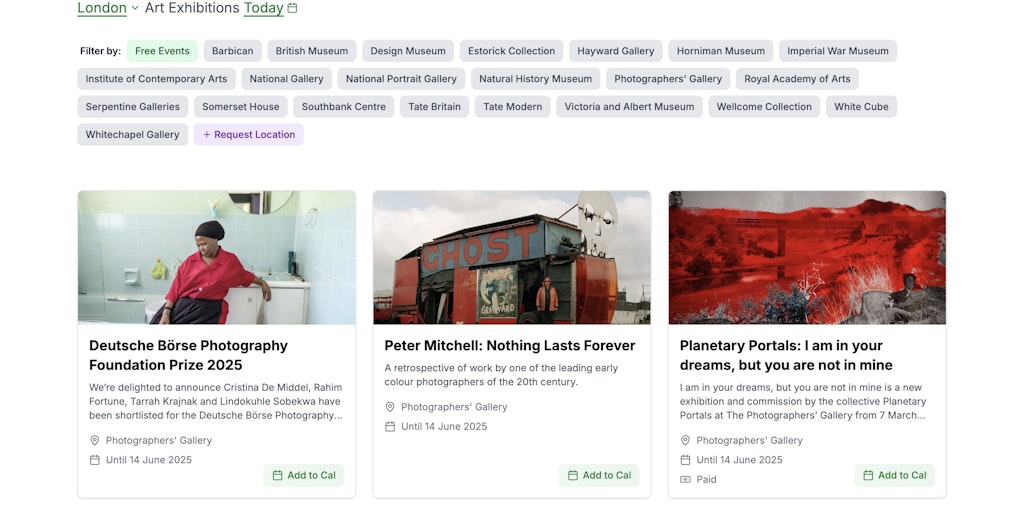Click the Request Location button
Screen dimensions: 1024x512
click(x=249, y=135)
